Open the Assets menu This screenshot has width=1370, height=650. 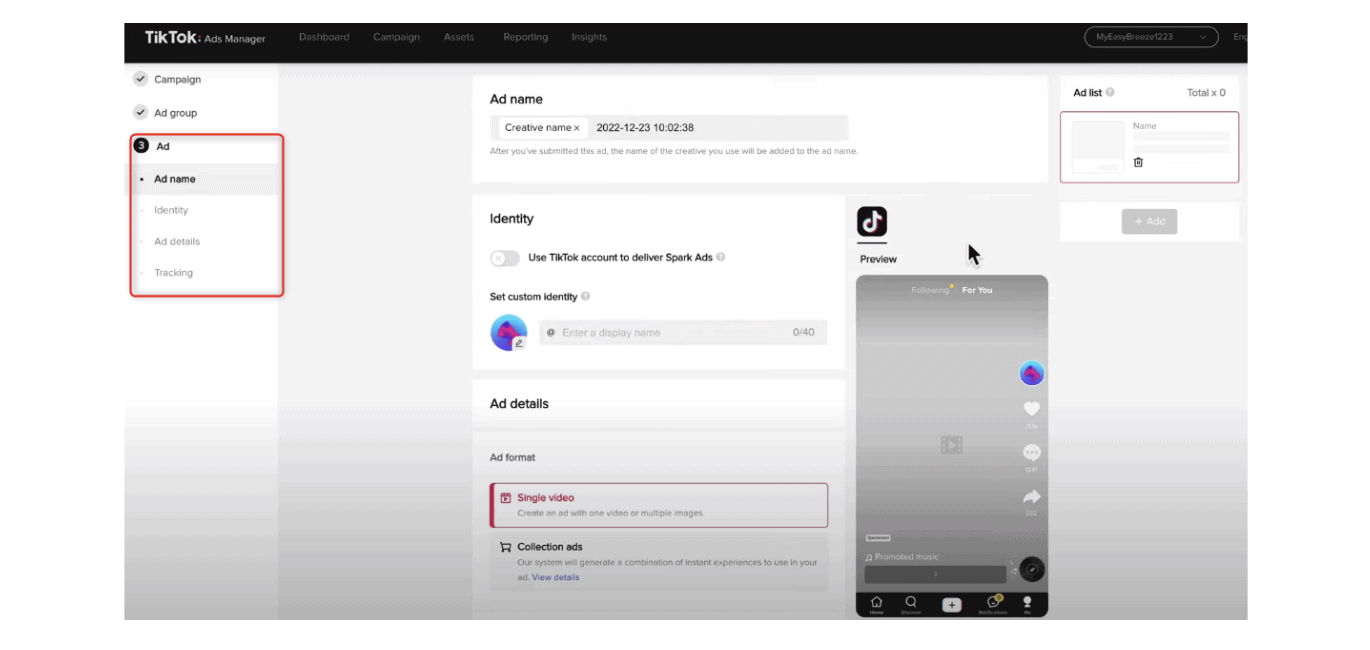[x=459, y=37]
